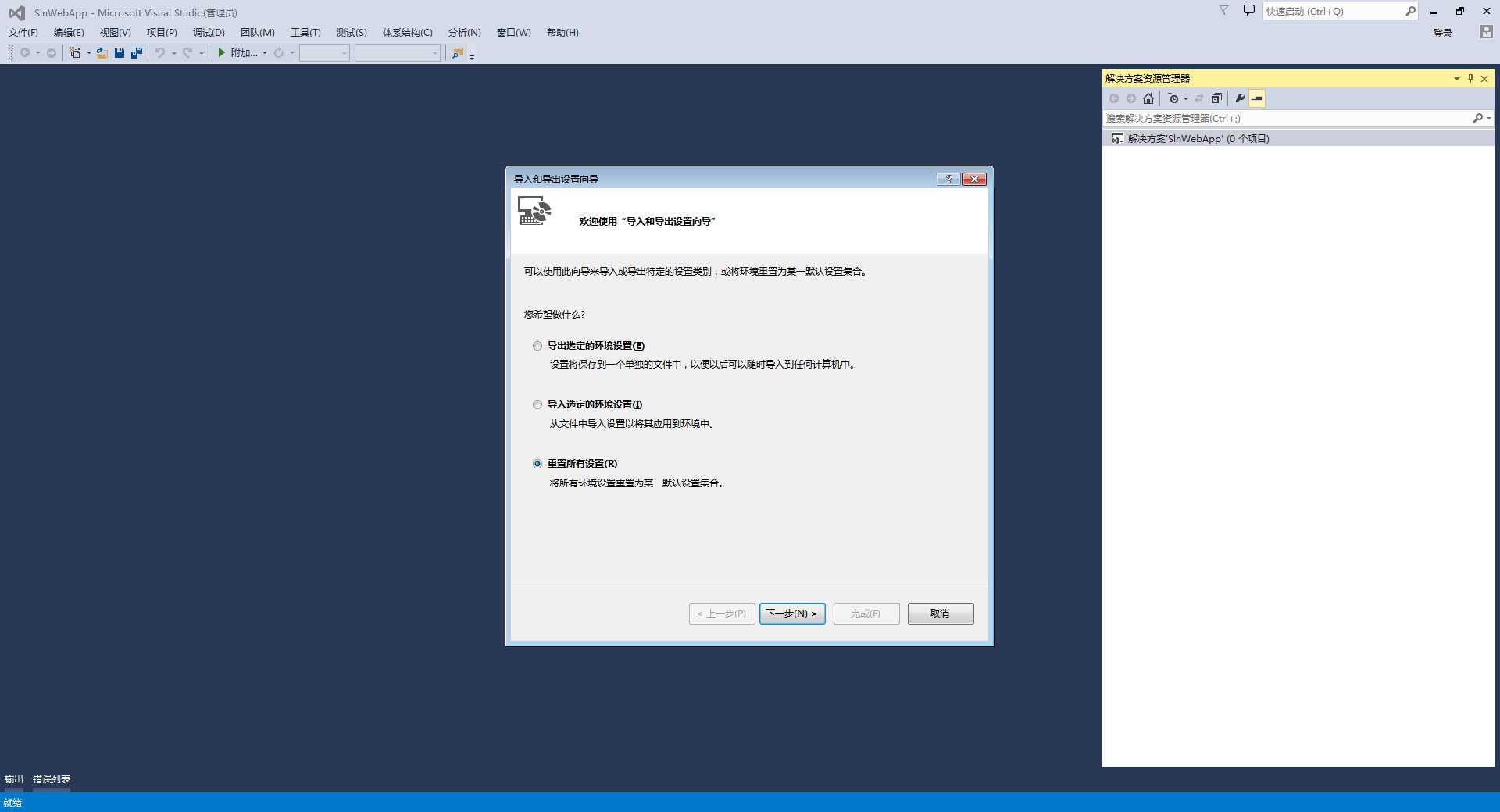Screen dimensions: 1500x812
Task: Click the New Project toolbar icon
Action: tap(75, 52)
